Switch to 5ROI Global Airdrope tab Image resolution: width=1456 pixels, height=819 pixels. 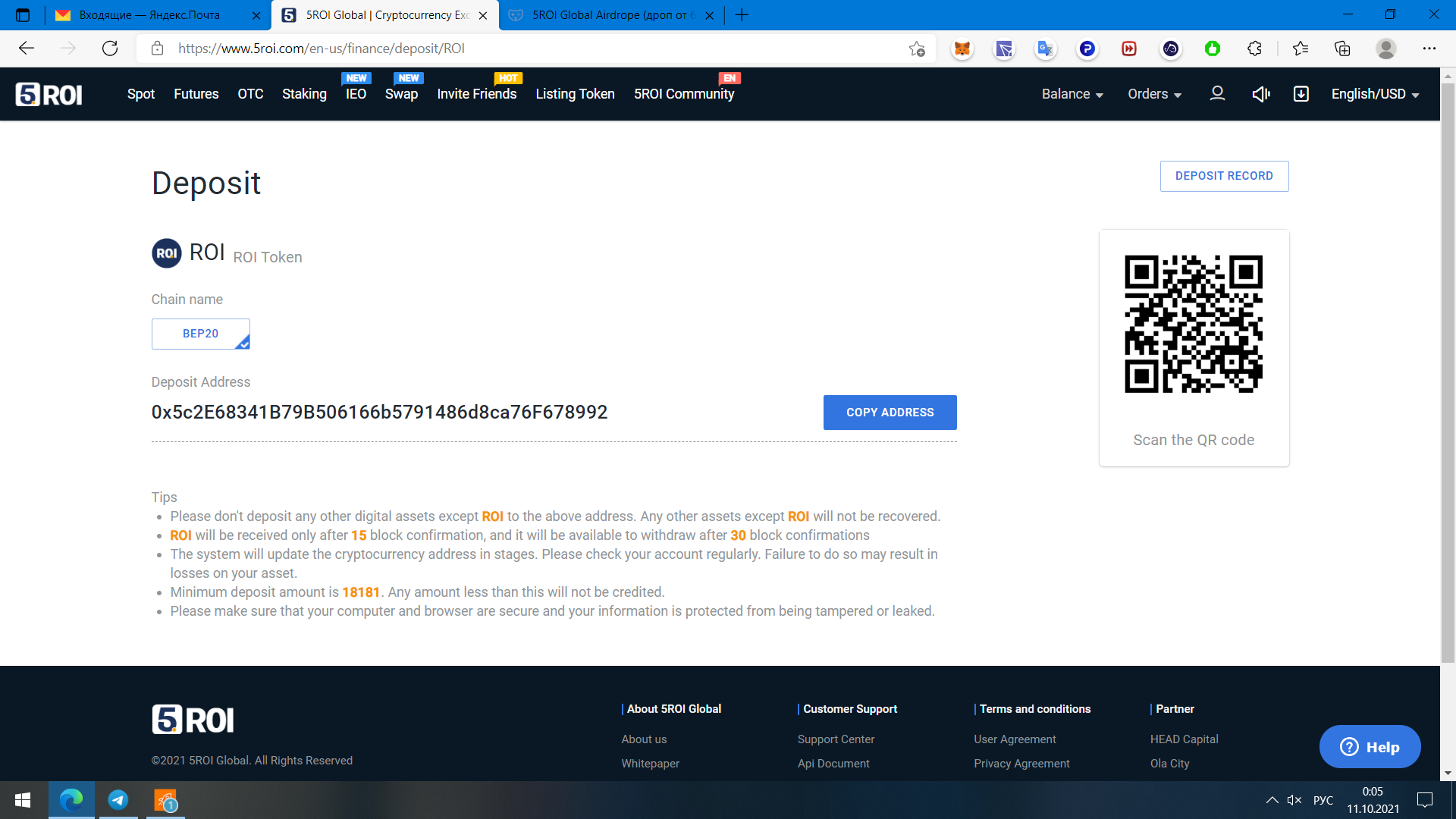[613, 15]
